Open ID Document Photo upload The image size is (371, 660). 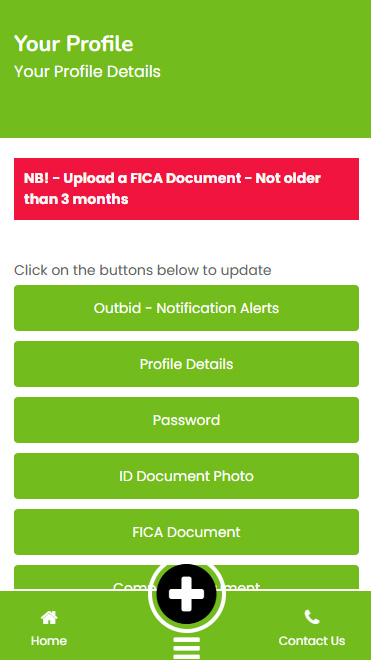click(x=186, y=476)
